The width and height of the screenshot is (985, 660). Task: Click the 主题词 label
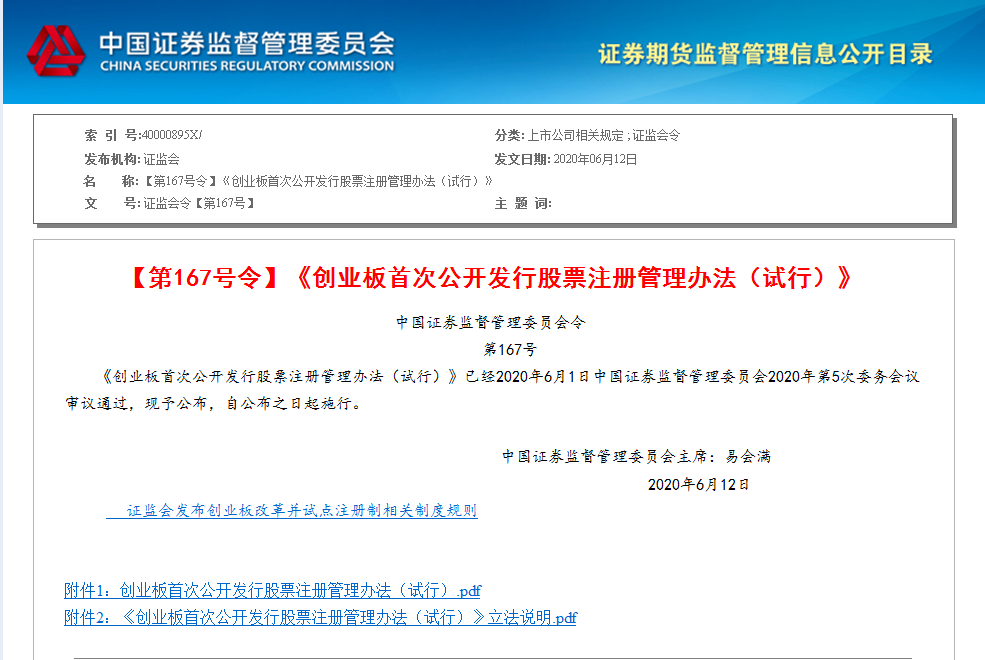pyautogui.click(x=523, y=203)
